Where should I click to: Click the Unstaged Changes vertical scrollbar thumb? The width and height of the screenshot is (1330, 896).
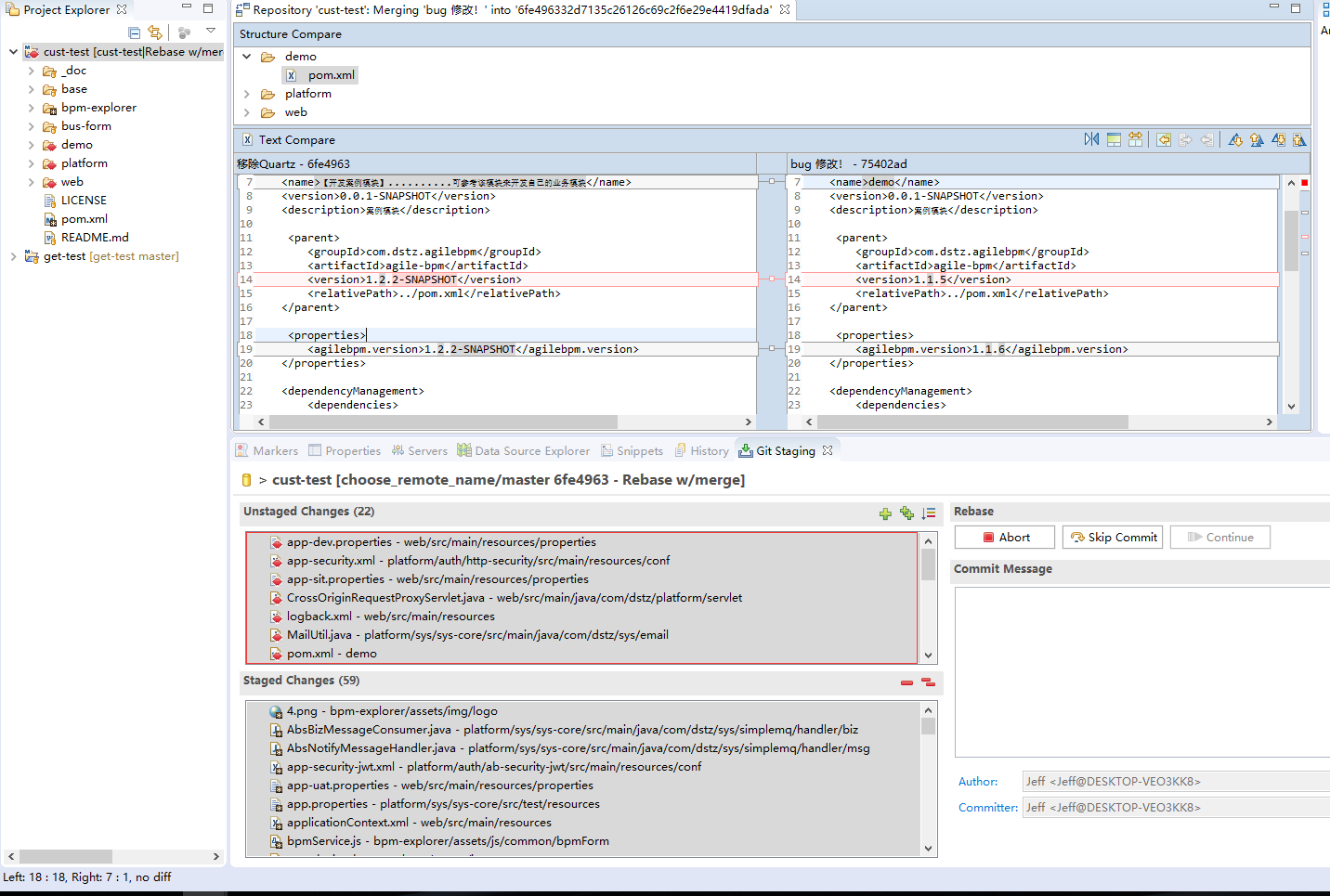pyautogui.click(x=928, y=565)
